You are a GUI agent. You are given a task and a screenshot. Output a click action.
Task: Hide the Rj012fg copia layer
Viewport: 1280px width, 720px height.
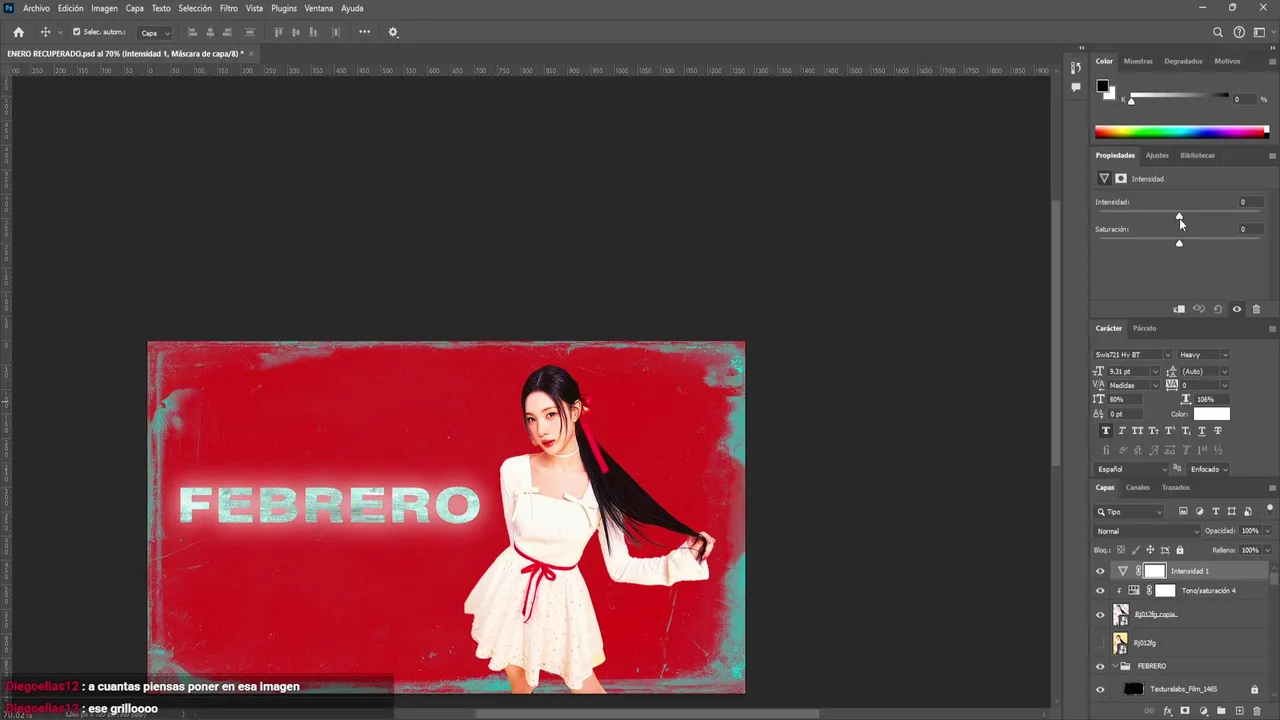coord(1100,615)
